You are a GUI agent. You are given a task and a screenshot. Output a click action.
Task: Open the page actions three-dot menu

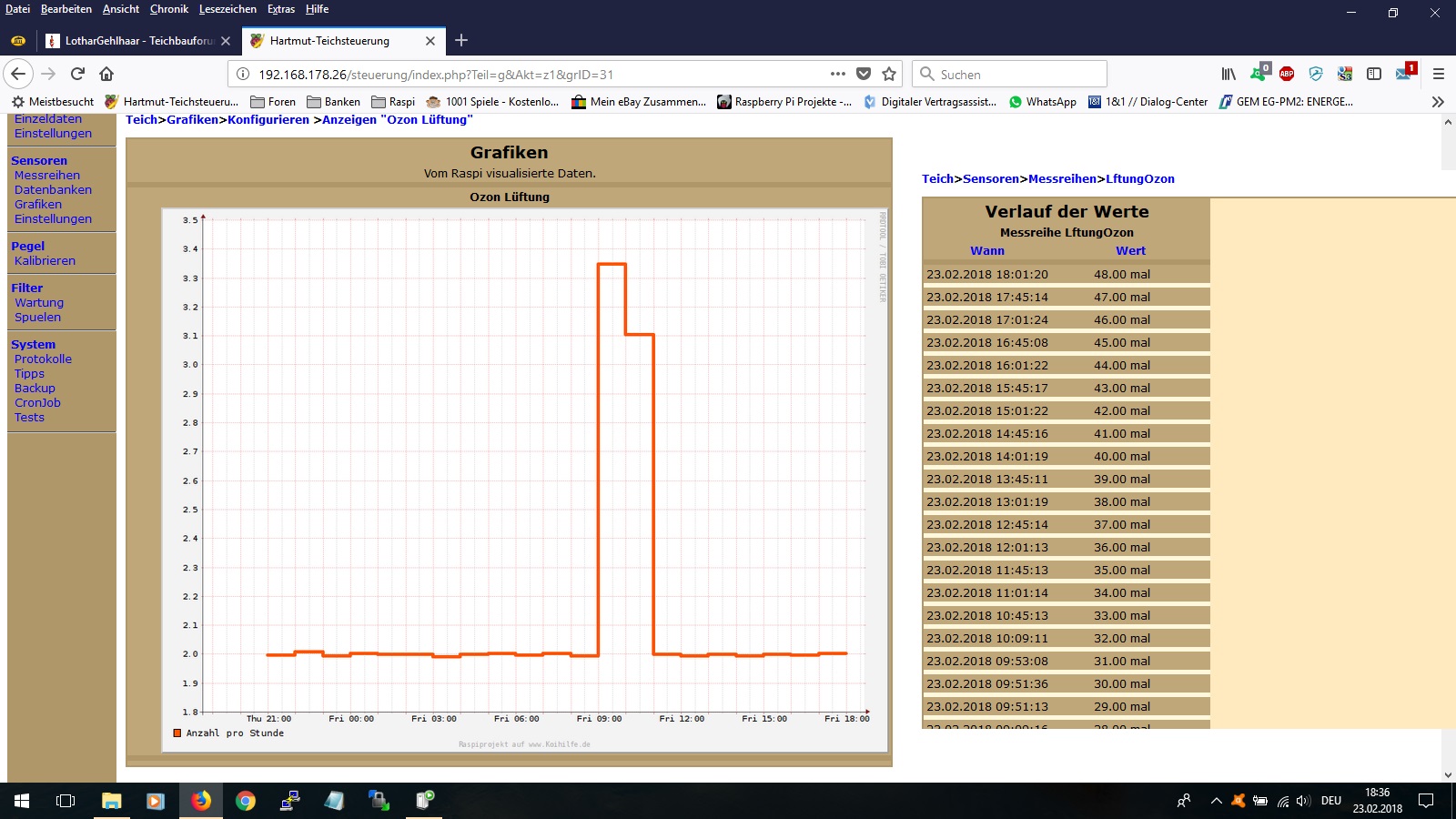(x=838, y=74)
